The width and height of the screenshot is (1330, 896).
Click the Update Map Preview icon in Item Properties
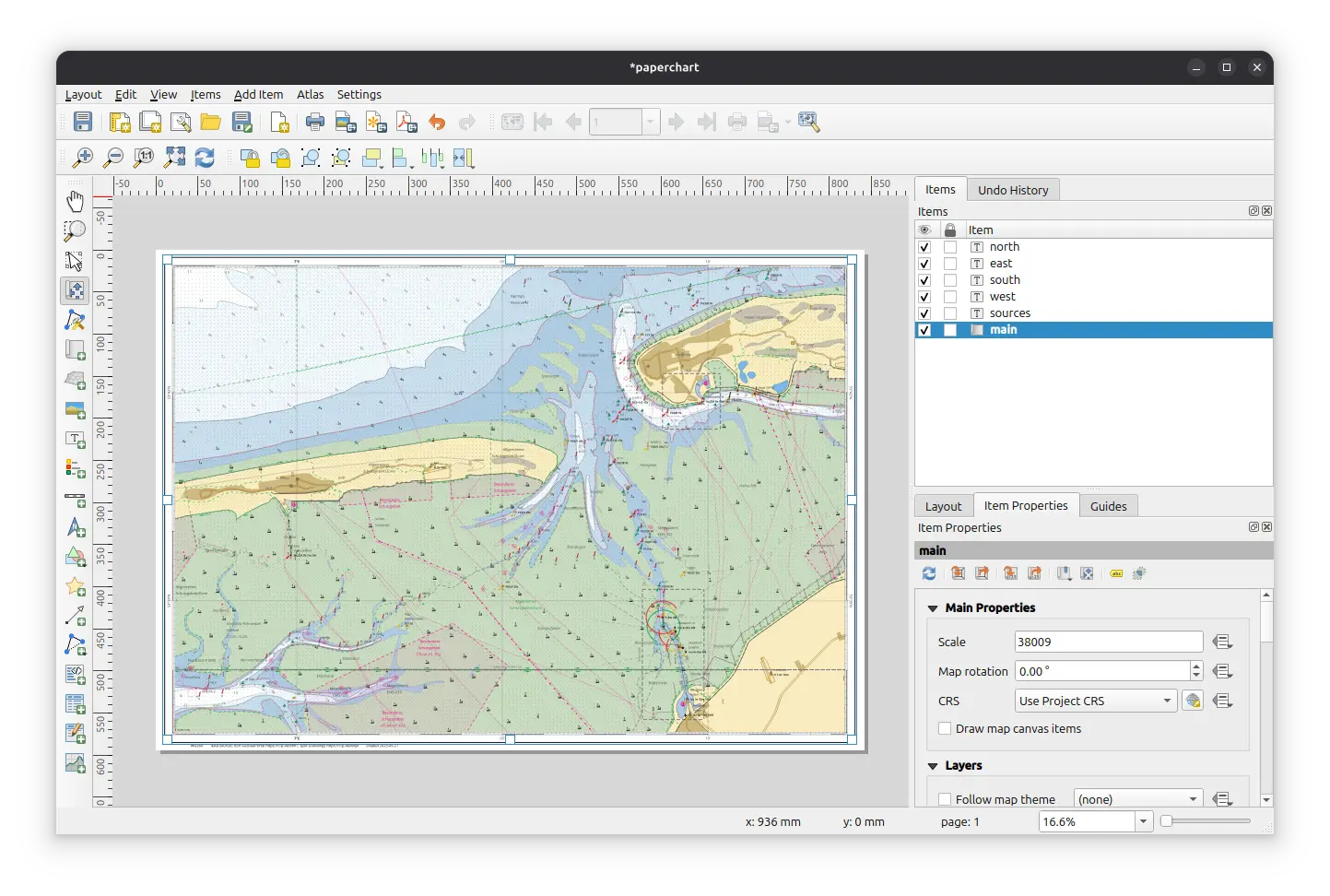tap(929, 573)
